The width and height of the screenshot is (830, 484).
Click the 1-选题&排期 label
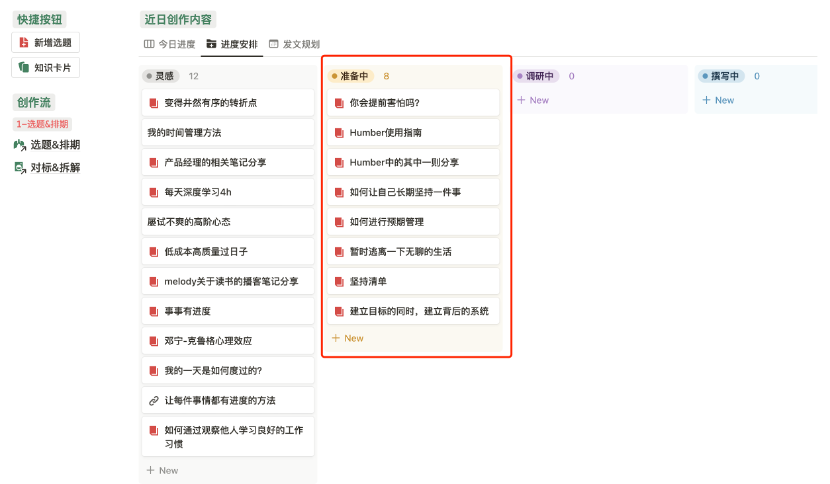(x=42, y=124)
